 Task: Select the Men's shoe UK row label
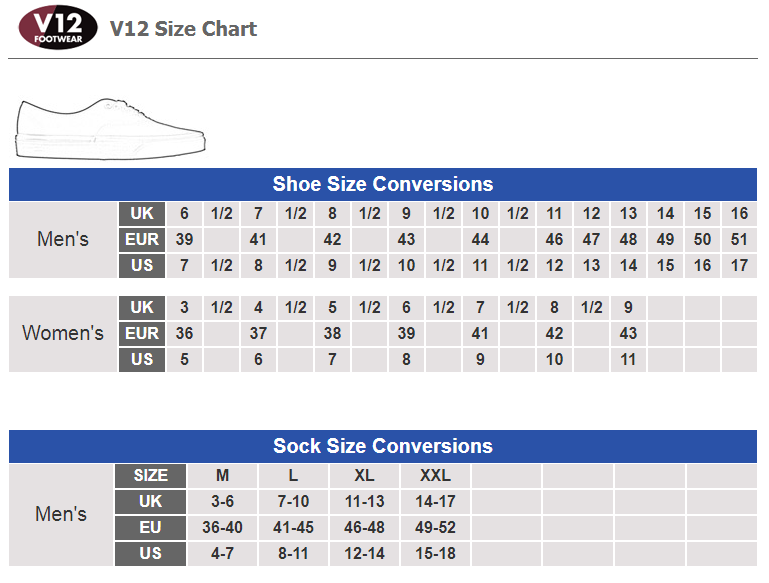pos(142,214)
